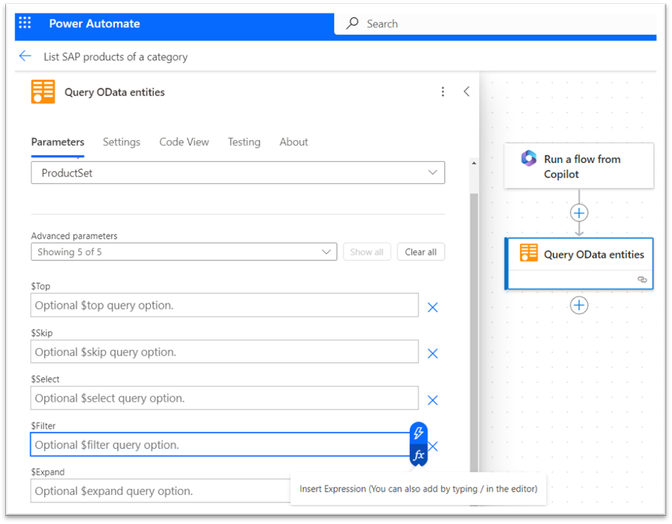Insert dynamic content via lightning icon

(418, 433)
